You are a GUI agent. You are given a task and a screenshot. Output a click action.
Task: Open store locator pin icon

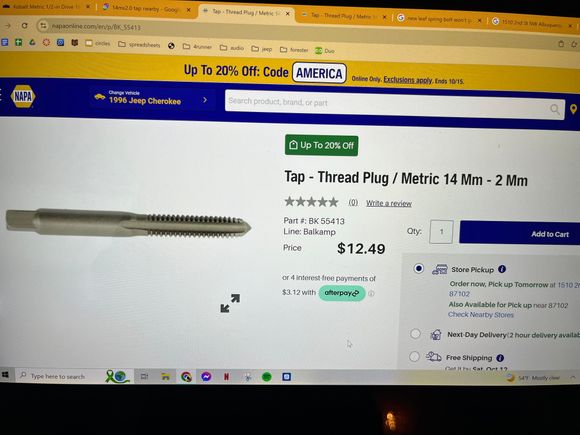point(573,109)
